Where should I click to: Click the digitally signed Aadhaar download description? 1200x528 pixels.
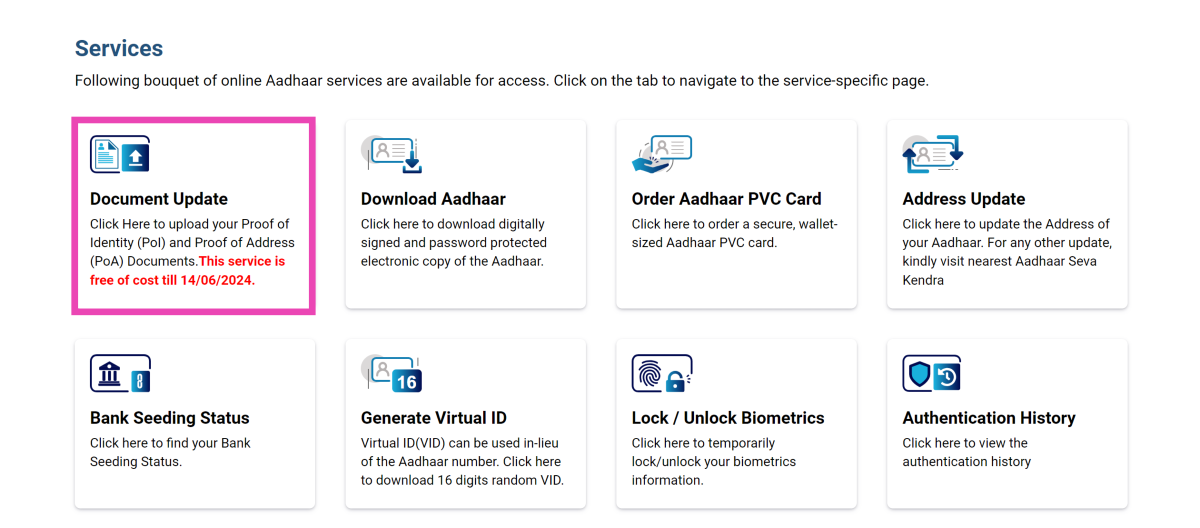click(454, 243)
